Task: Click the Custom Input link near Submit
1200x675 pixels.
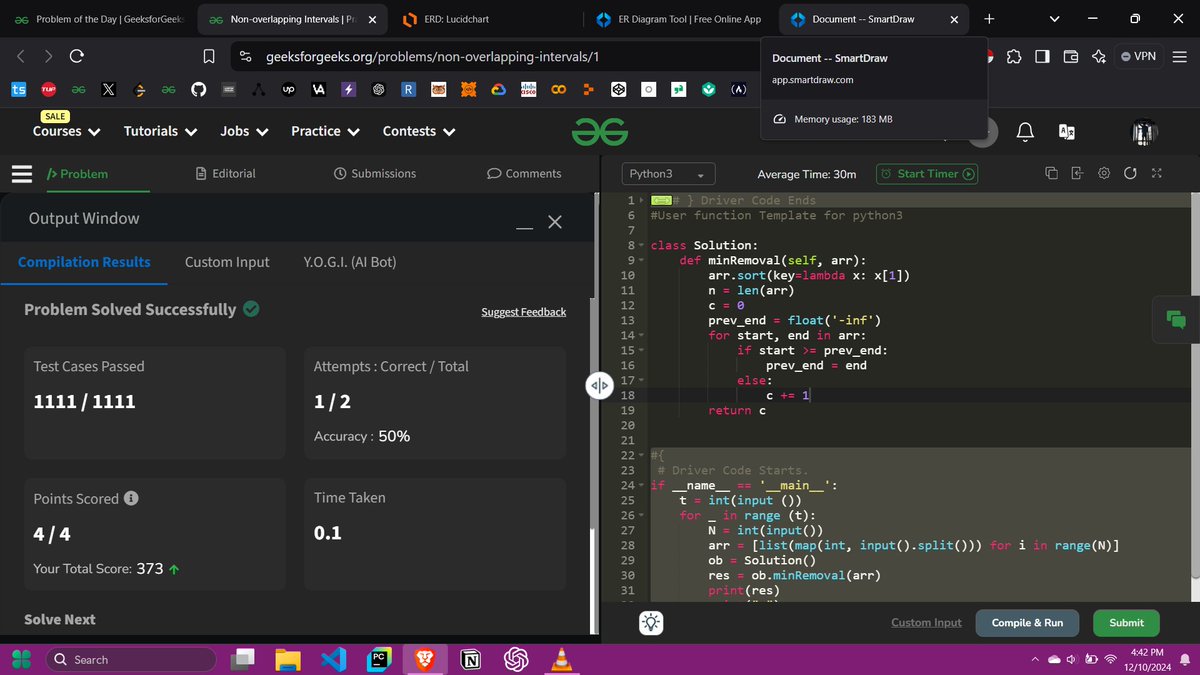Action: (x=926, y=622)
